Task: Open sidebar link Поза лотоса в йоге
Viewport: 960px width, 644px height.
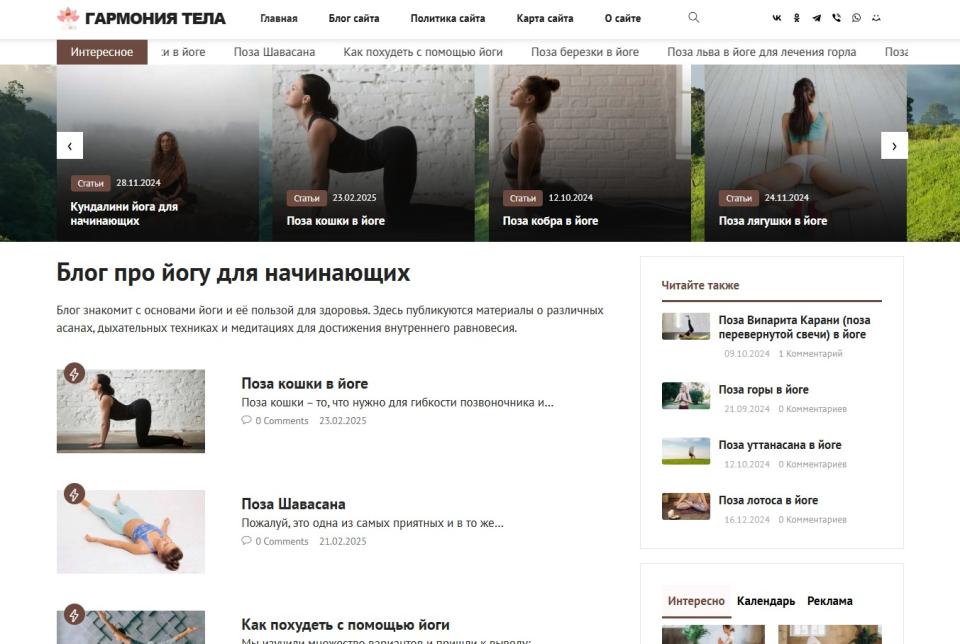Action: click(x=768, y=500)
